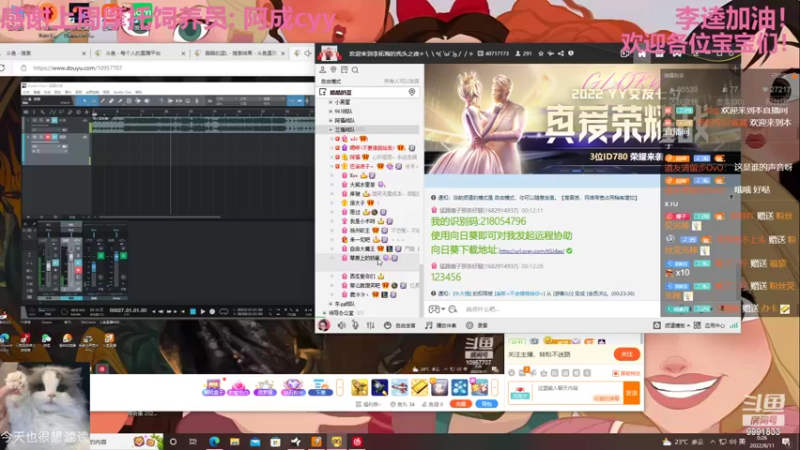Open 应用中心 in YY bottom bar
Screen dimensions: 800x450
pos(710,325)
